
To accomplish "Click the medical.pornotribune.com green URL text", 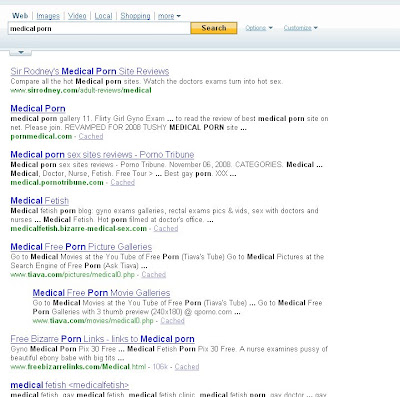I will click(x=57, y=182).
